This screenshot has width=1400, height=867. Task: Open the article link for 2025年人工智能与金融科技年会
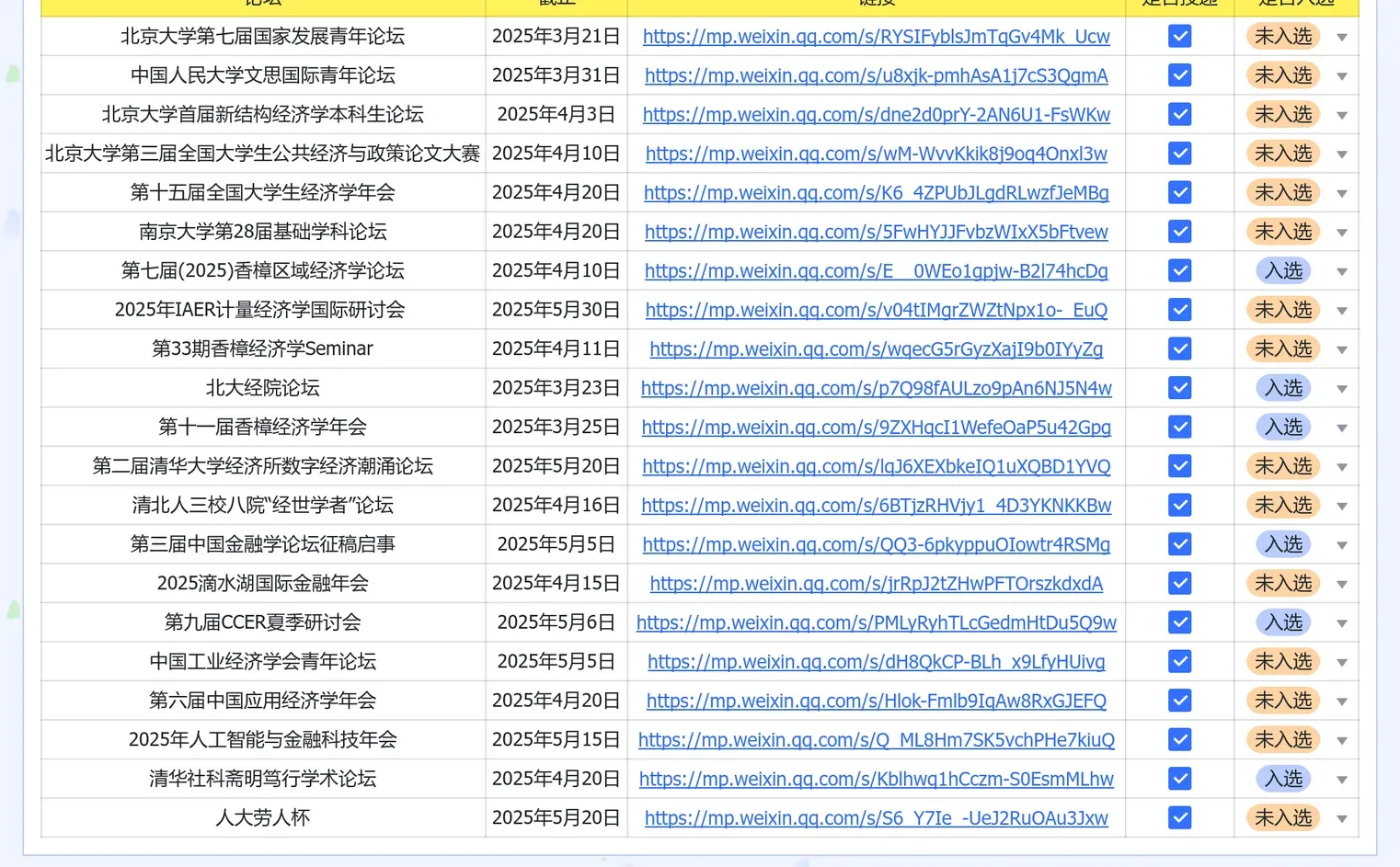click(x=877, y=739)
